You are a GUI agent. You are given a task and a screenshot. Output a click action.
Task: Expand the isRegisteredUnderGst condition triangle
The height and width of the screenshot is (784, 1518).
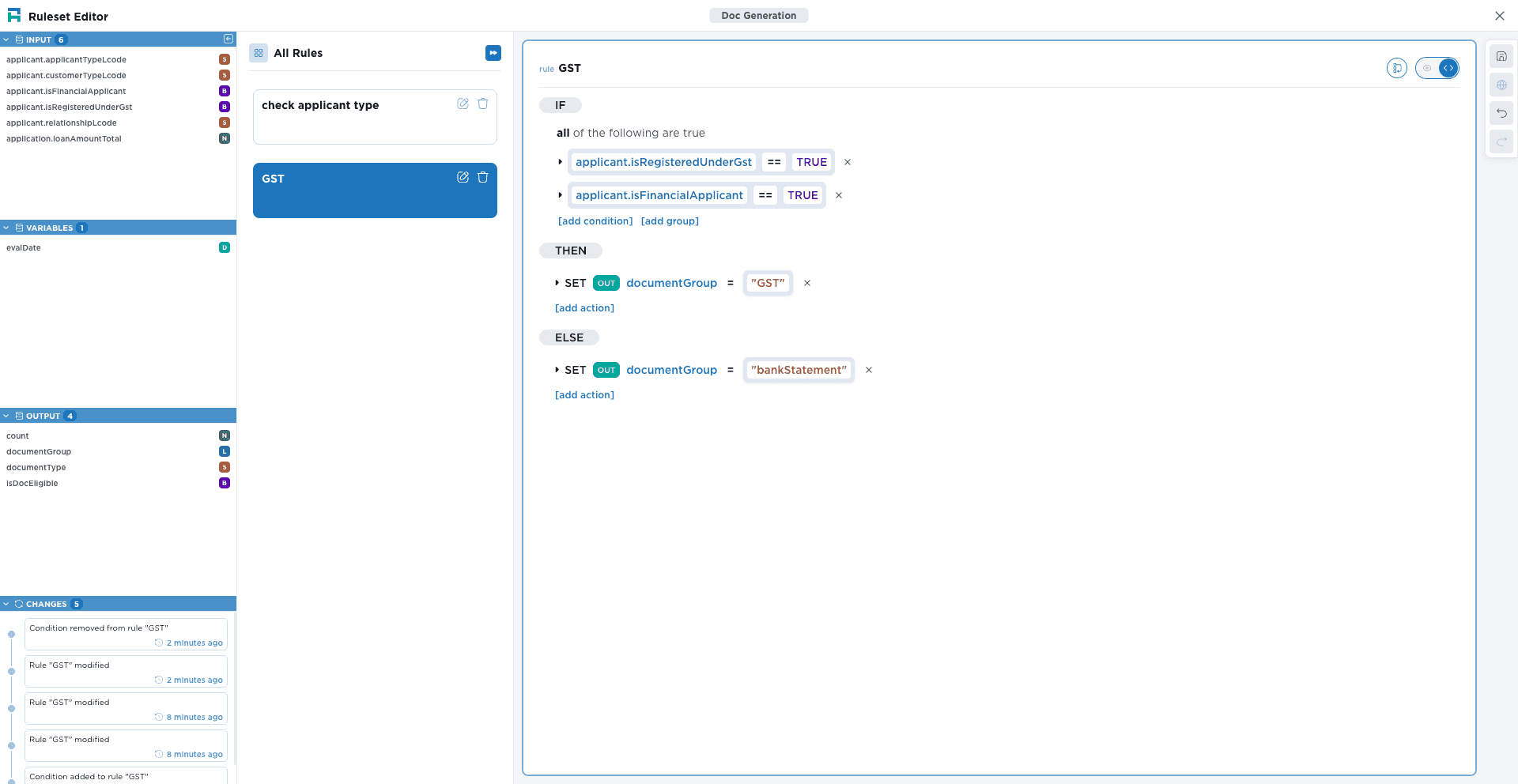tap(560, 162)
